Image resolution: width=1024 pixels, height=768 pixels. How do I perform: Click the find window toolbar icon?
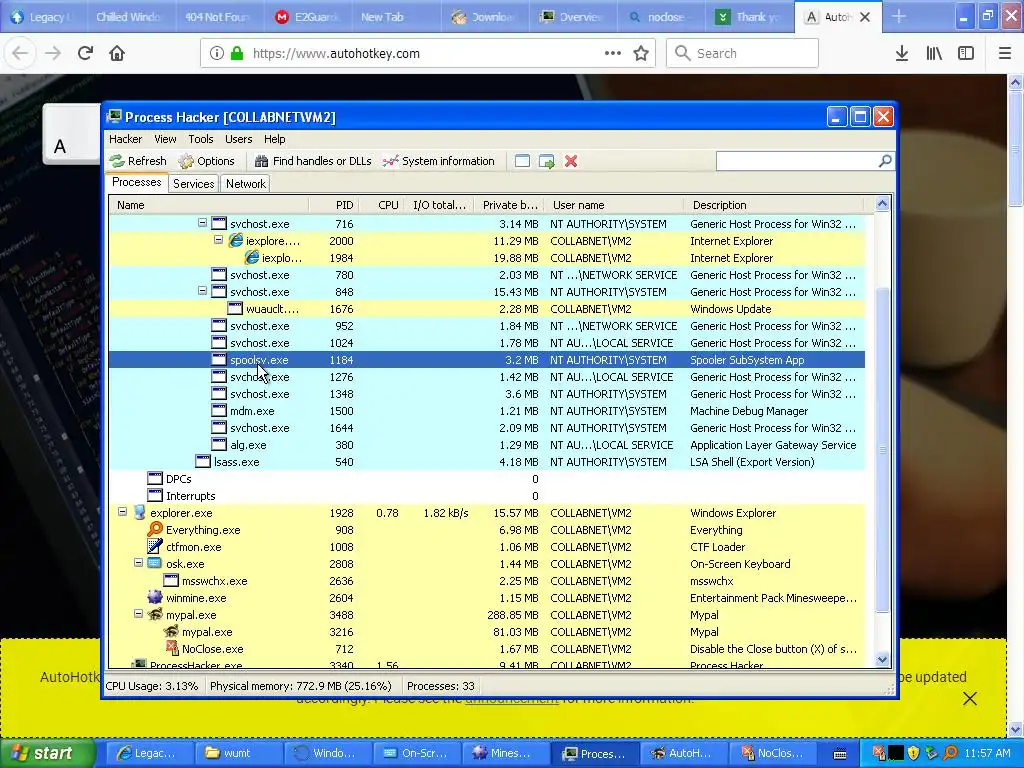pos(522,161)
